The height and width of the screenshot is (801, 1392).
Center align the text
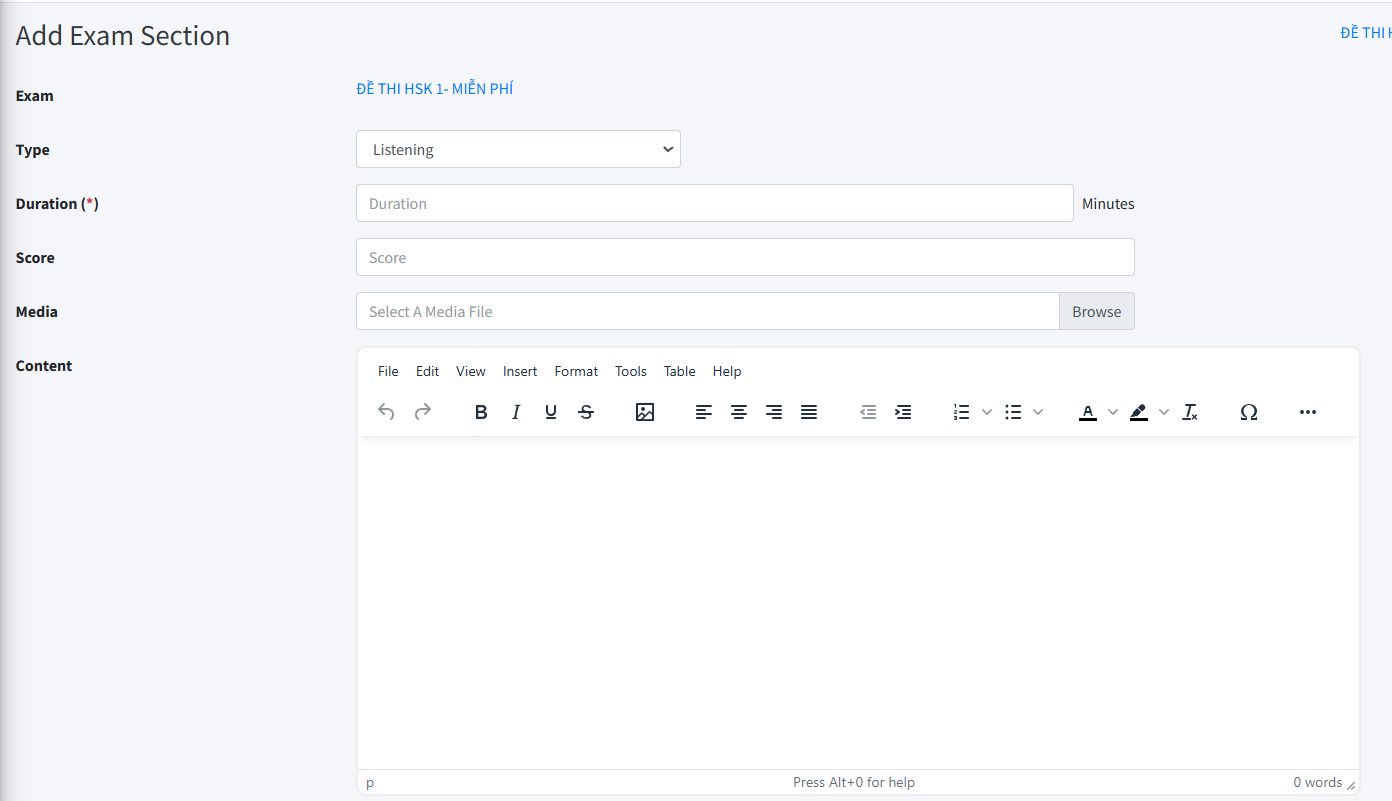[x=739, y=412]
